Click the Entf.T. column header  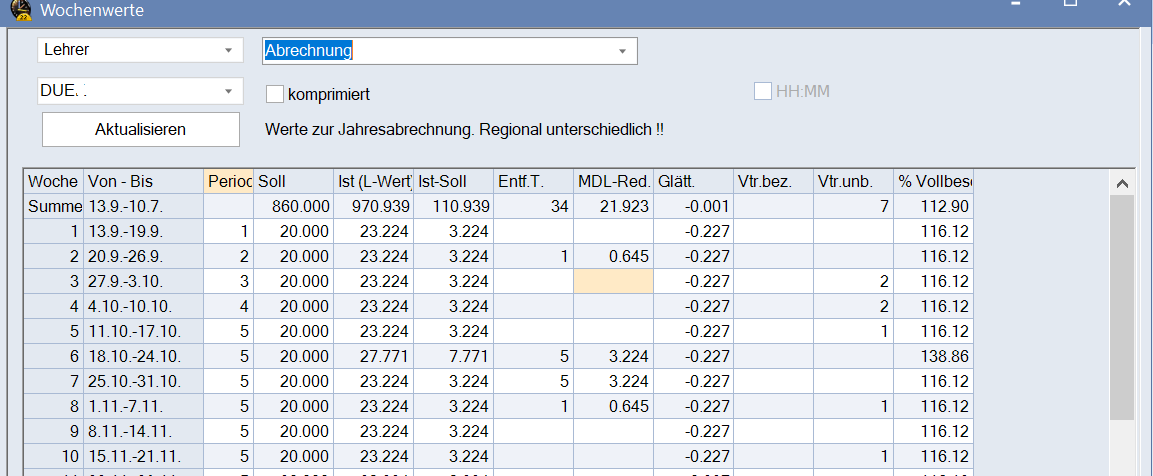point(533,181)
